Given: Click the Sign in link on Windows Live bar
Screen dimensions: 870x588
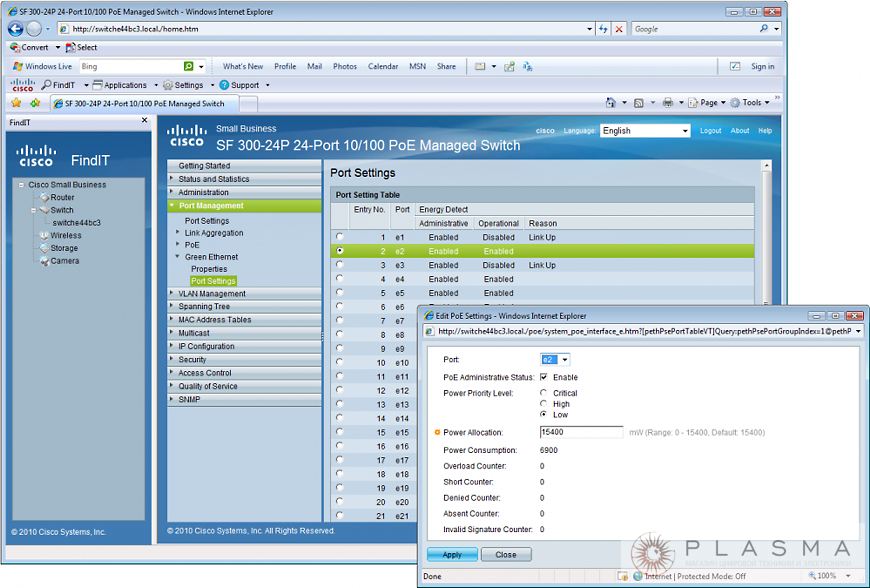Looking at the screenshot, I should click(762, 67).
